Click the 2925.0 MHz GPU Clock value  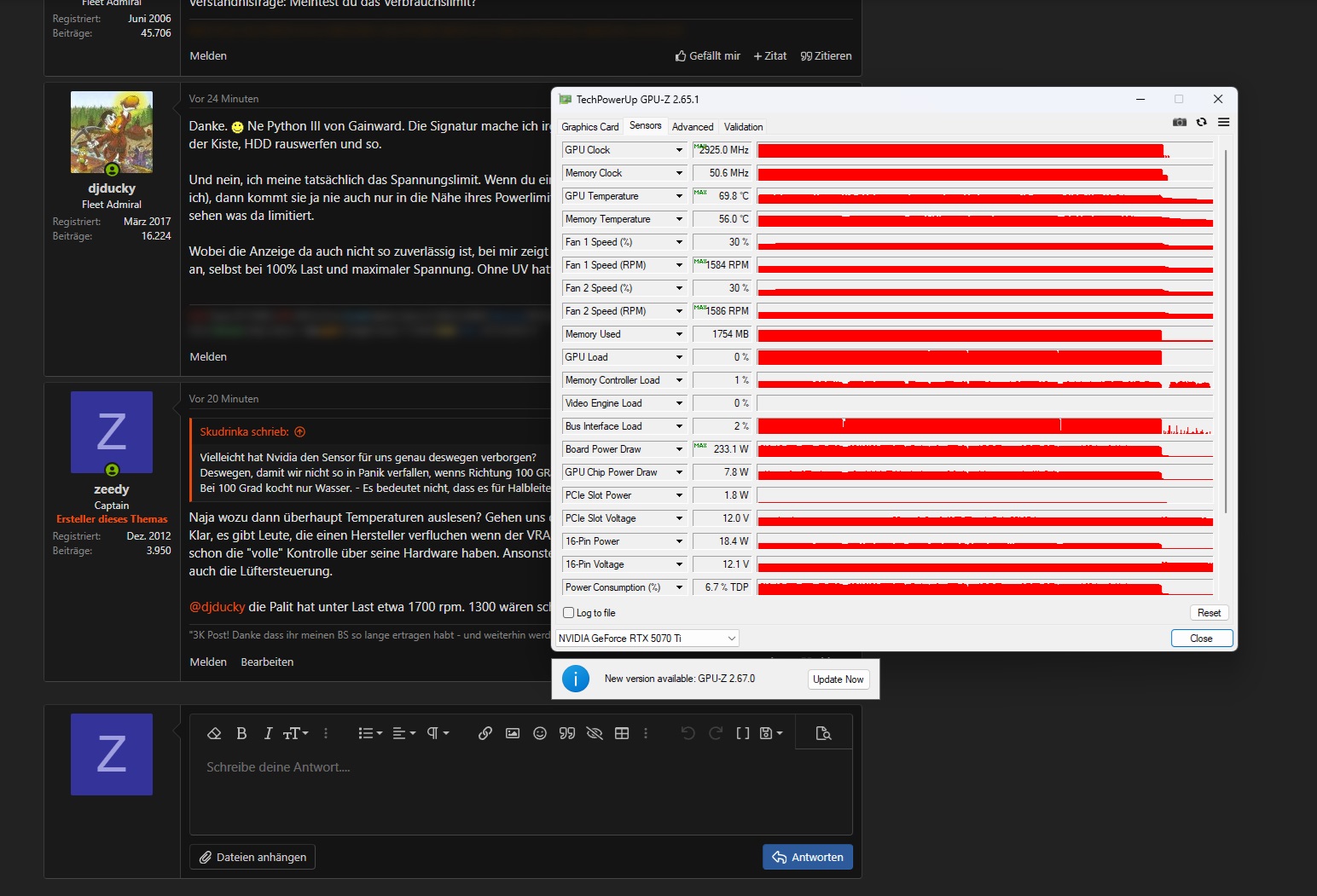point(722,150)
